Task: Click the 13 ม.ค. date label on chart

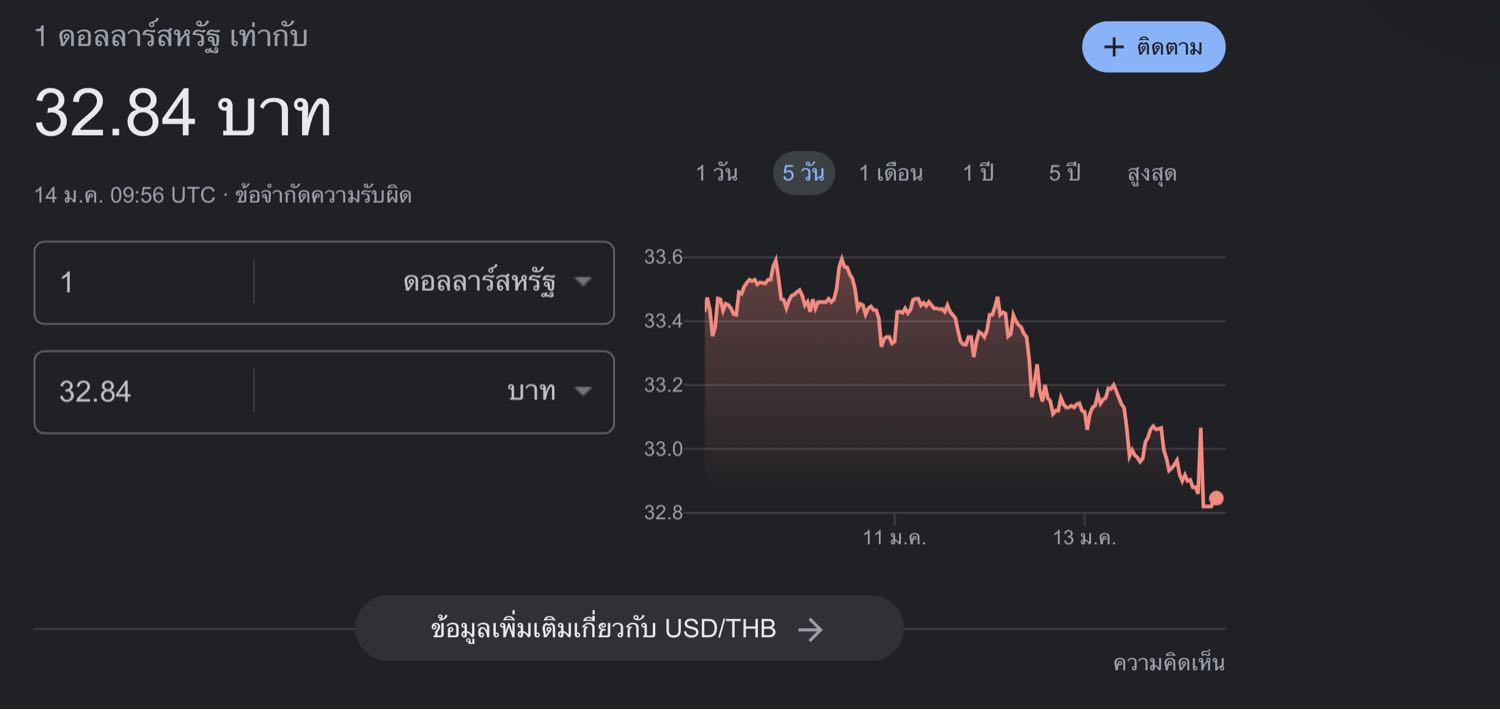Action: click(x=1084, y=538)
